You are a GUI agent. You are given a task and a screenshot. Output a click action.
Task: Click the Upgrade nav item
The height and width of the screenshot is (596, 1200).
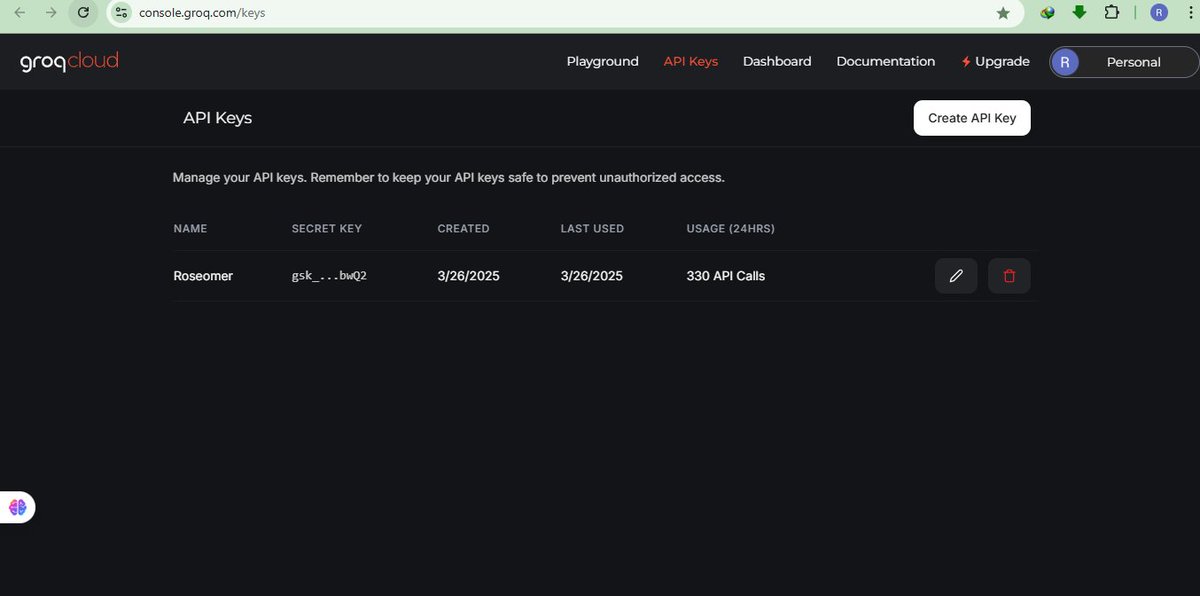tap(995, 61)
